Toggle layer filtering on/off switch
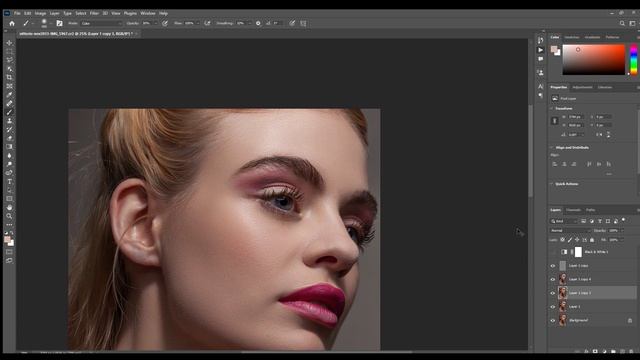Viewport: 640px width, 360px height. click(623, 220)
